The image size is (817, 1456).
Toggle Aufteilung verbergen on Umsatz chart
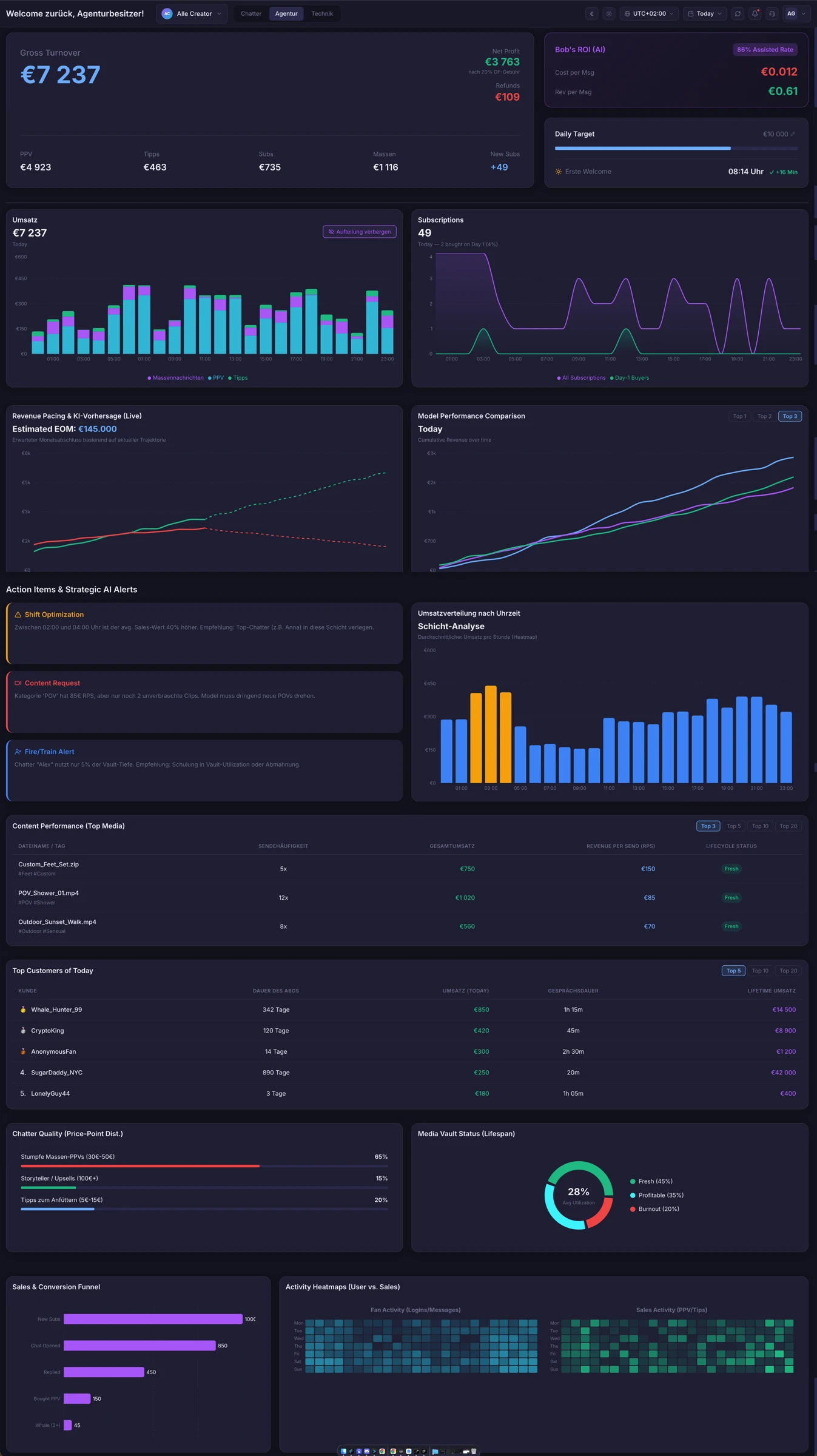click(360, 232)
